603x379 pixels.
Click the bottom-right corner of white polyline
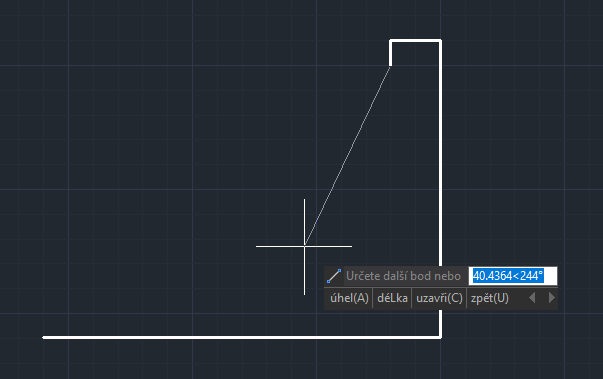click(440, 337)
